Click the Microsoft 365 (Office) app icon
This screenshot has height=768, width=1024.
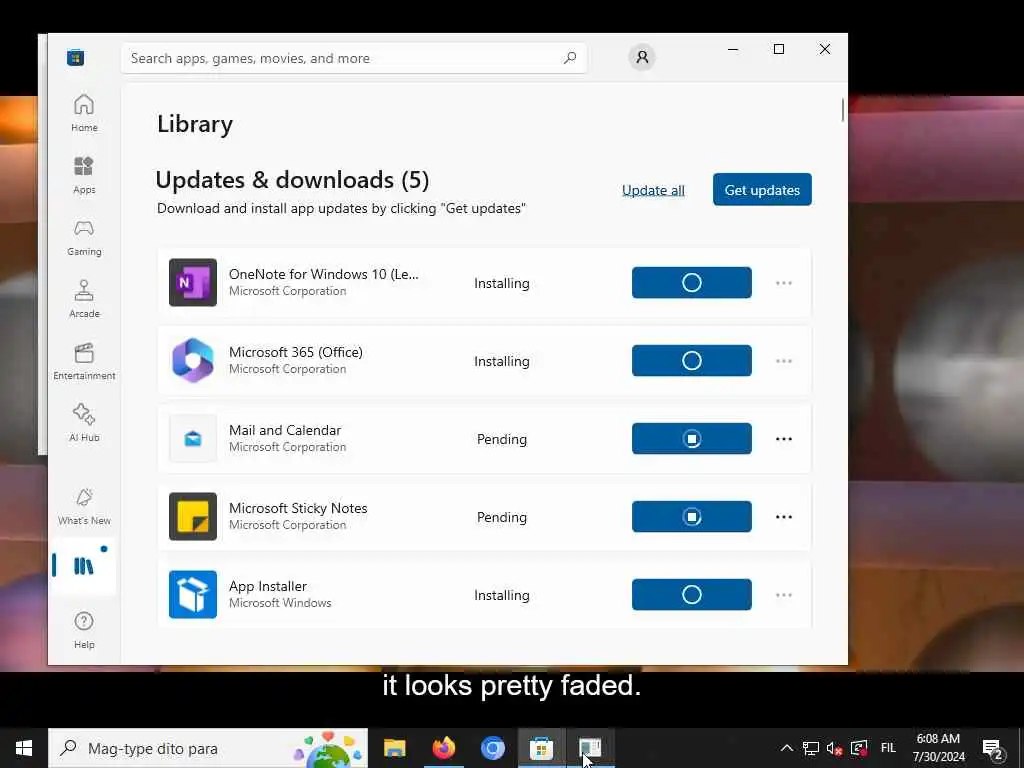193,360
